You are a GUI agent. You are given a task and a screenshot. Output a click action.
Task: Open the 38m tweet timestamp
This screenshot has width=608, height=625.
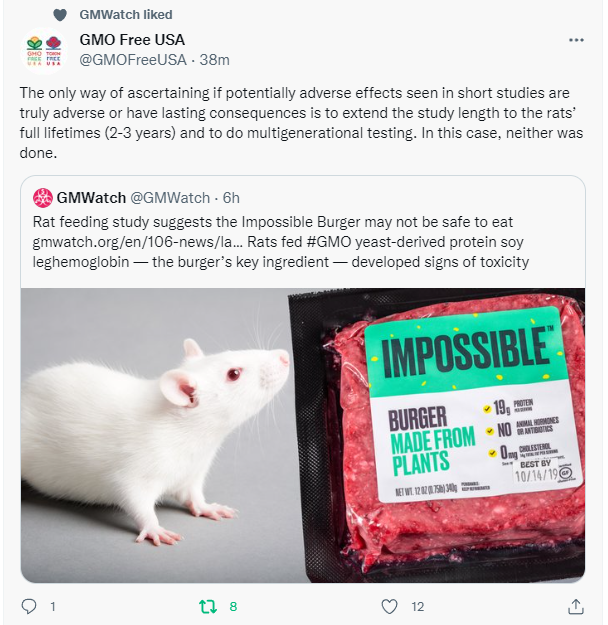[214, 60]
